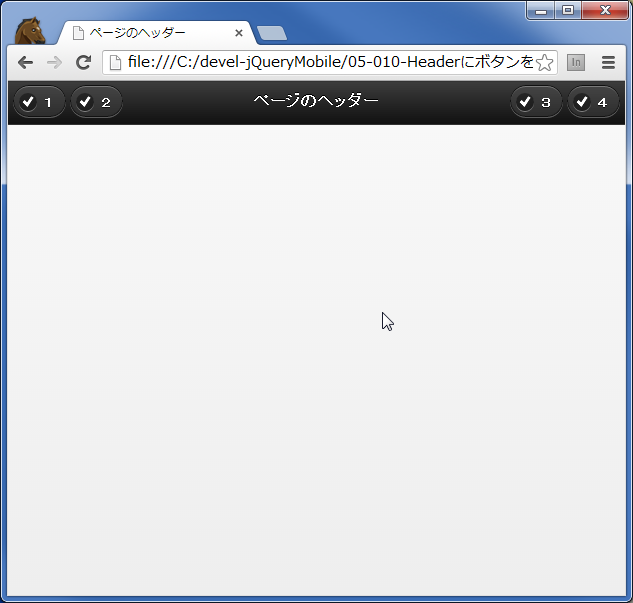633x603 pixels.
Task: Click the page icon in address bar
Action: coord(115,63)
